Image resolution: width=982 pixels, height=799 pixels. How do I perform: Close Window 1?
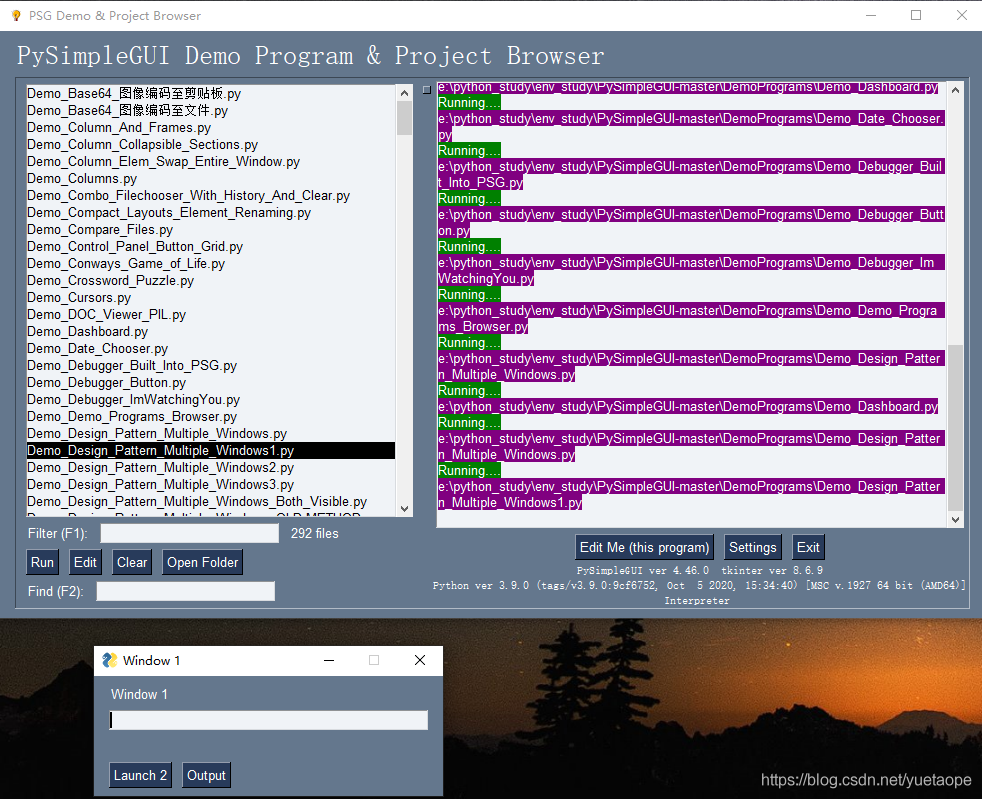[420, 660]
